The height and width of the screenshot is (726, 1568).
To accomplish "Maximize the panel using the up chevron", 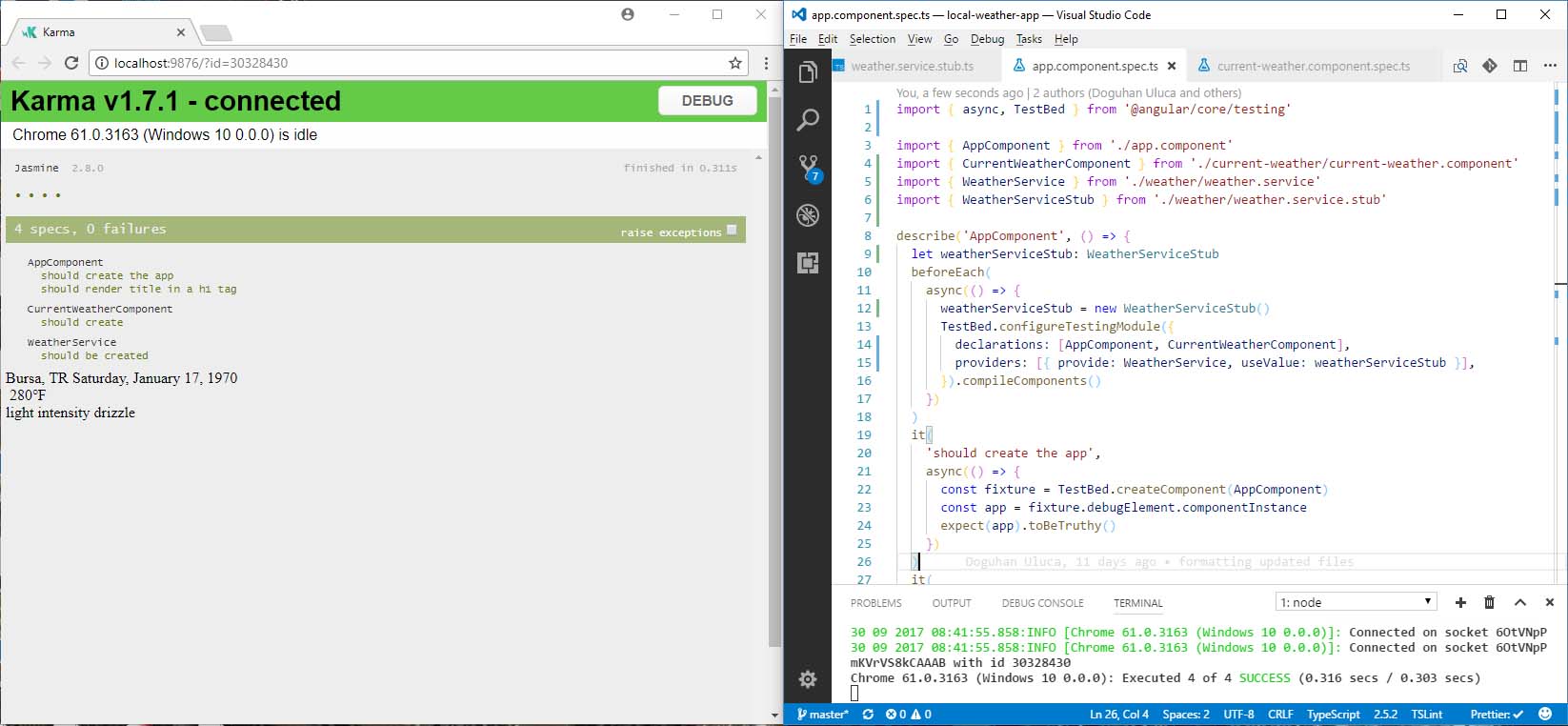I will click(x=1520, y=602).
